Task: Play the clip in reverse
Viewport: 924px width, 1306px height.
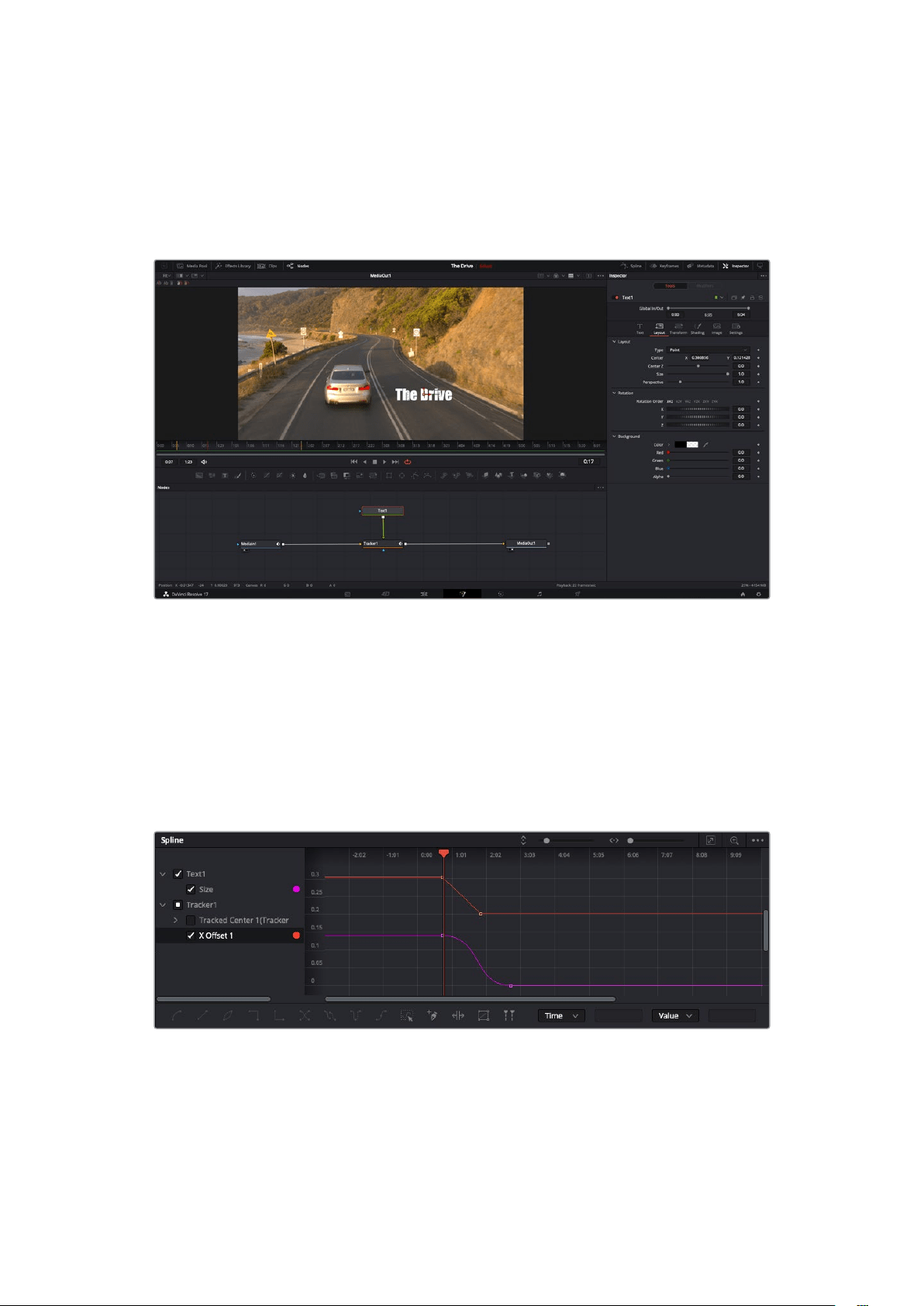Action: pyautogui.click(x=364, y=462)
